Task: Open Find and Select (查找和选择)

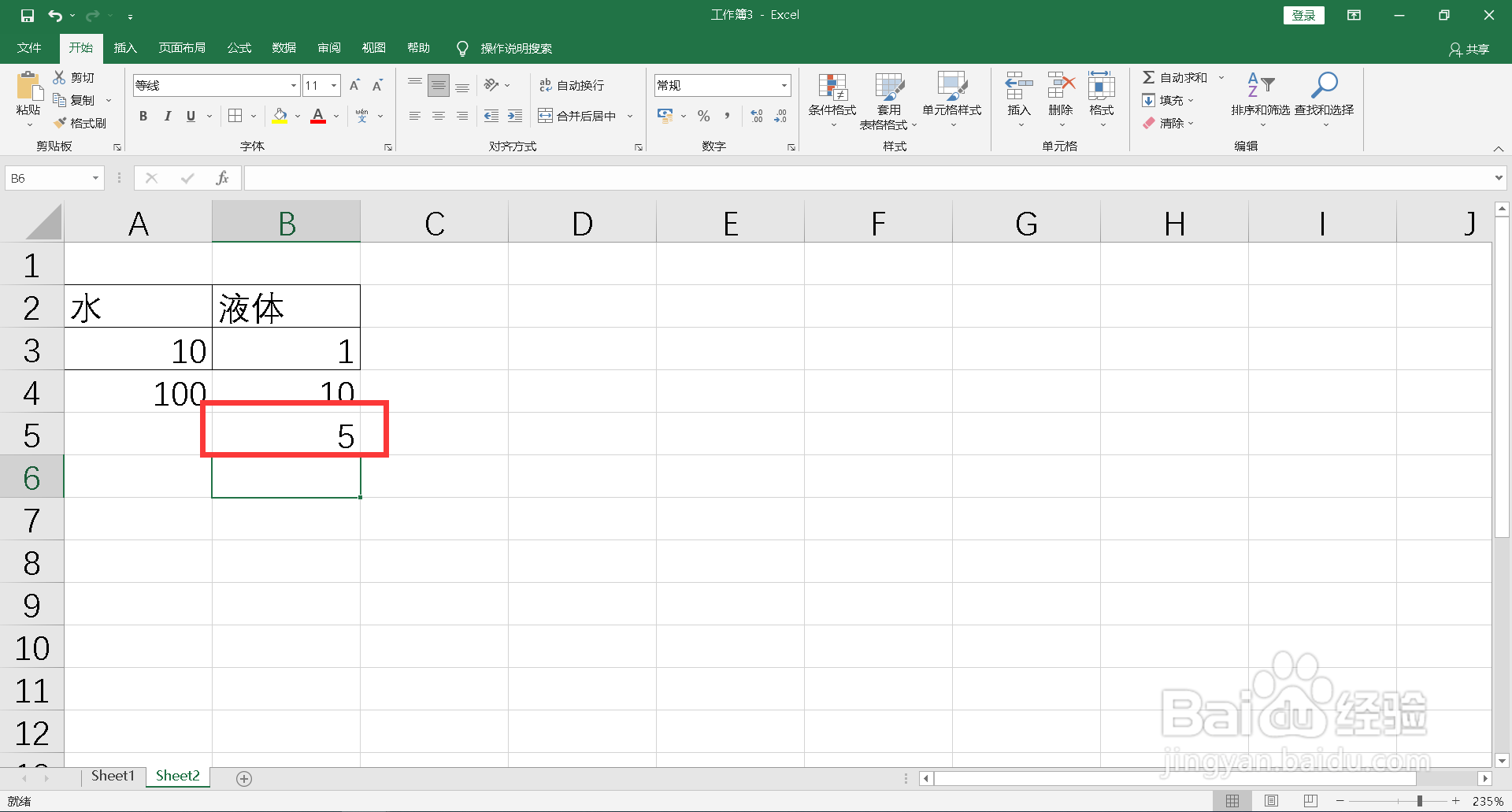Action: pyautogui.click(x=1325, y=98)
